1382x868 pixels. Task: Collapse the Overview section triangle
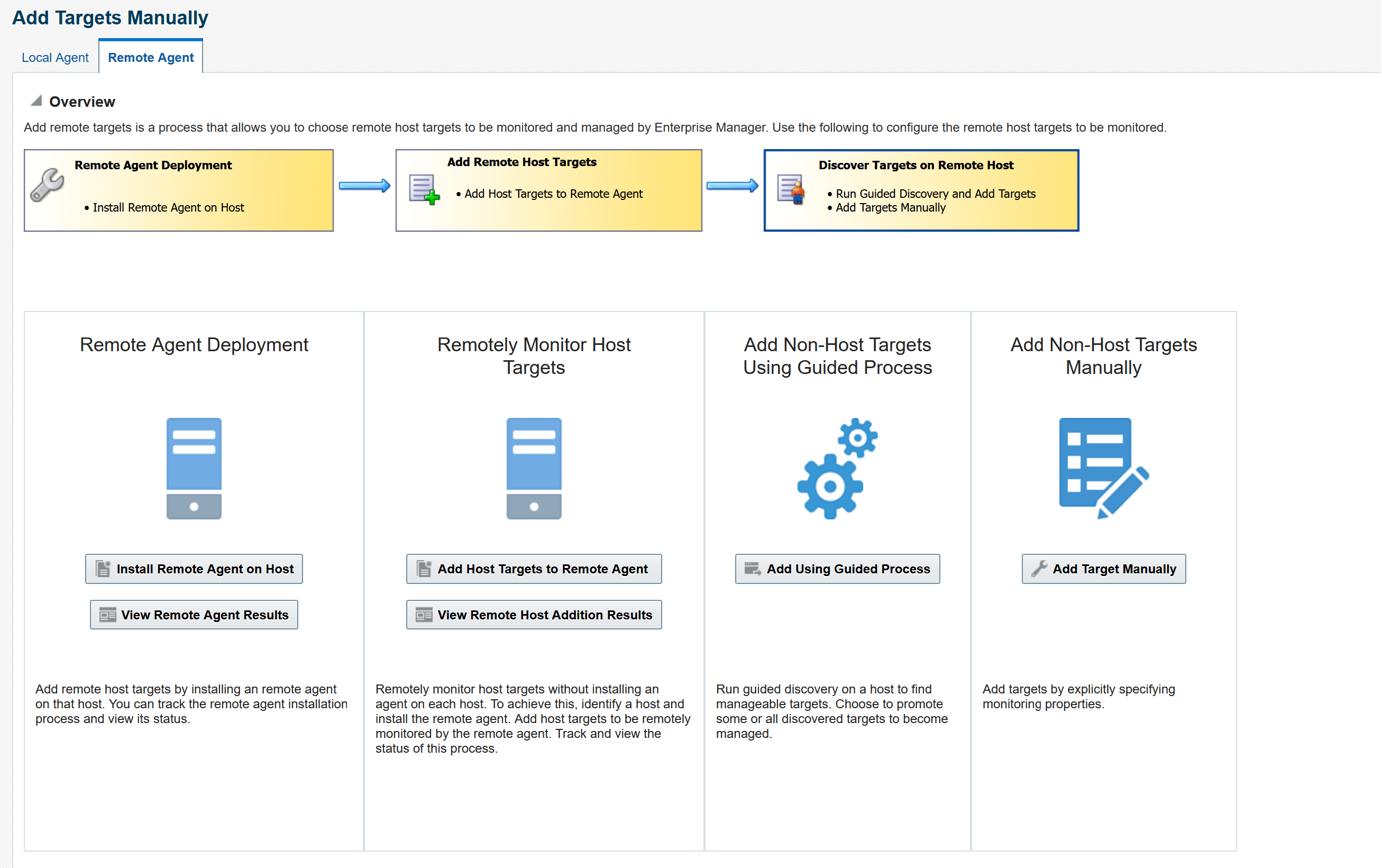[36, 101]
